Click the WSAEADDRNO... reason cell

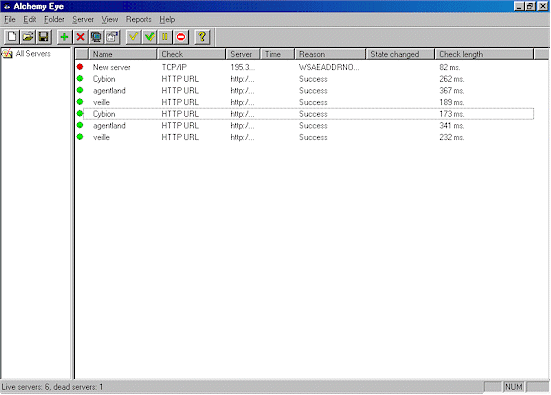pyautogui.click(x=329, y=67)
